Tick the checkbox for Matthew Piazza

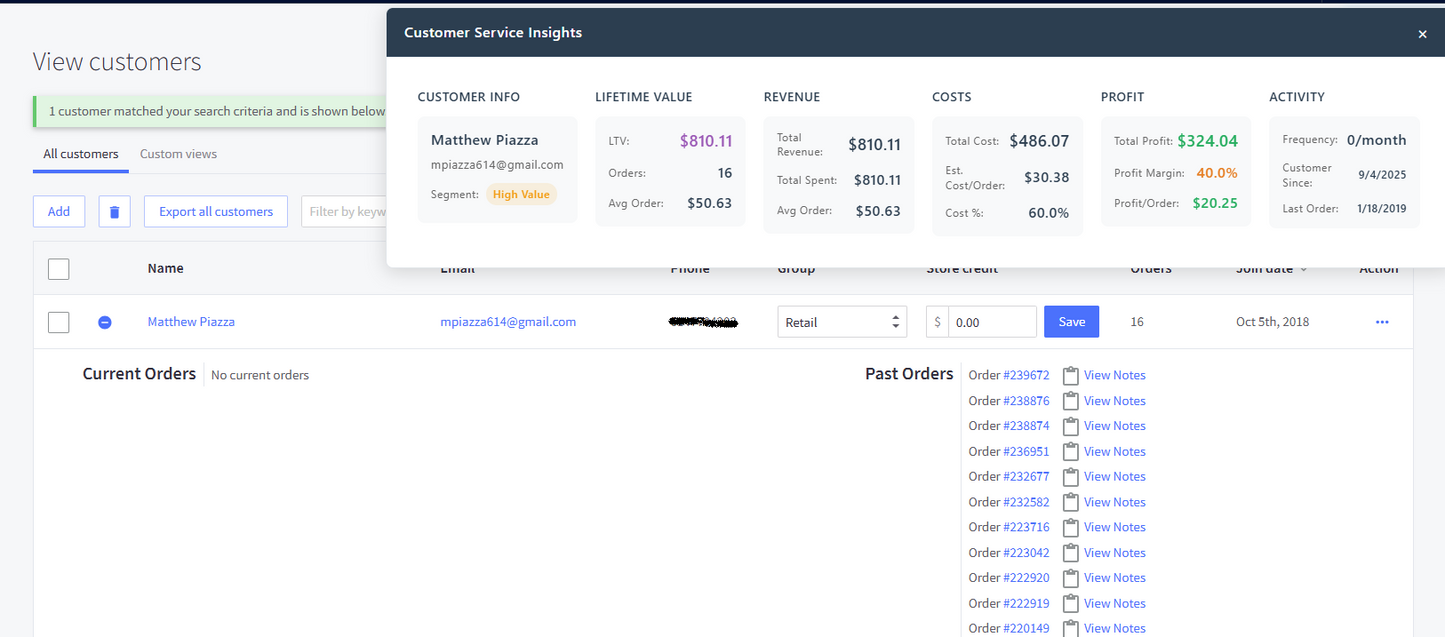59,322
